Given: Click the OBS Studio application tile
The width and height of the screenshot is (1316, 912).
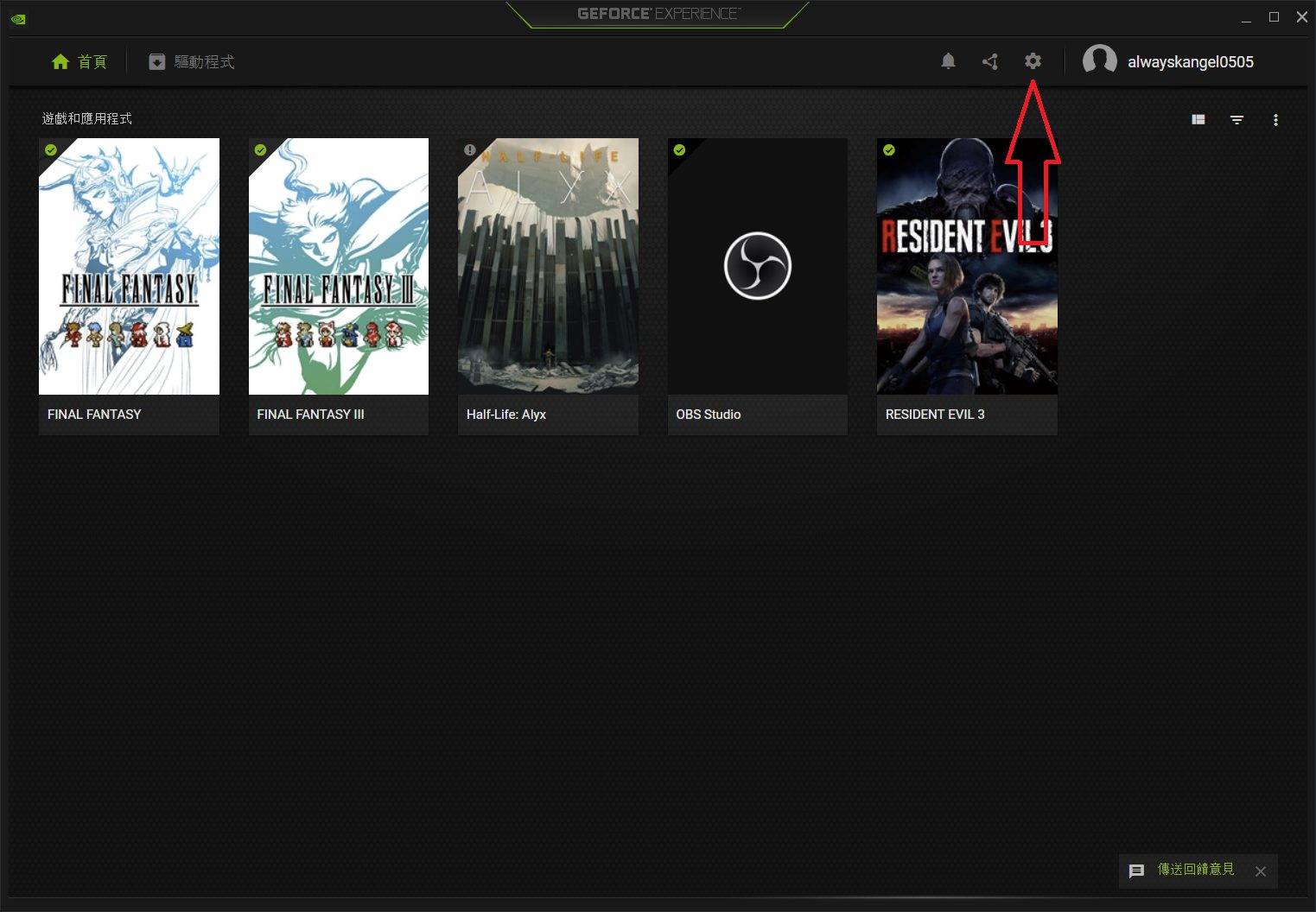Looking at the screenshot, I should (x=757, y=267).
